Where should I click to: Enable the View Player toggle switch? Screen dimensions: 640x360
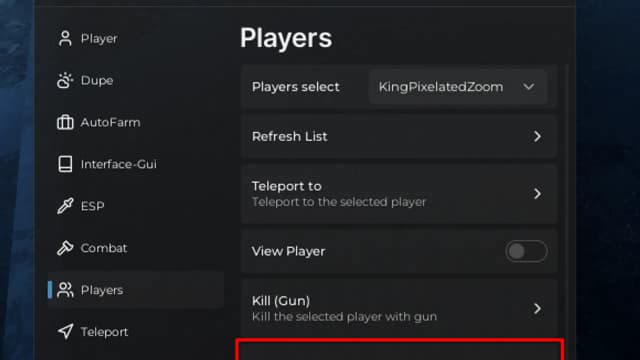click(526, 251)
